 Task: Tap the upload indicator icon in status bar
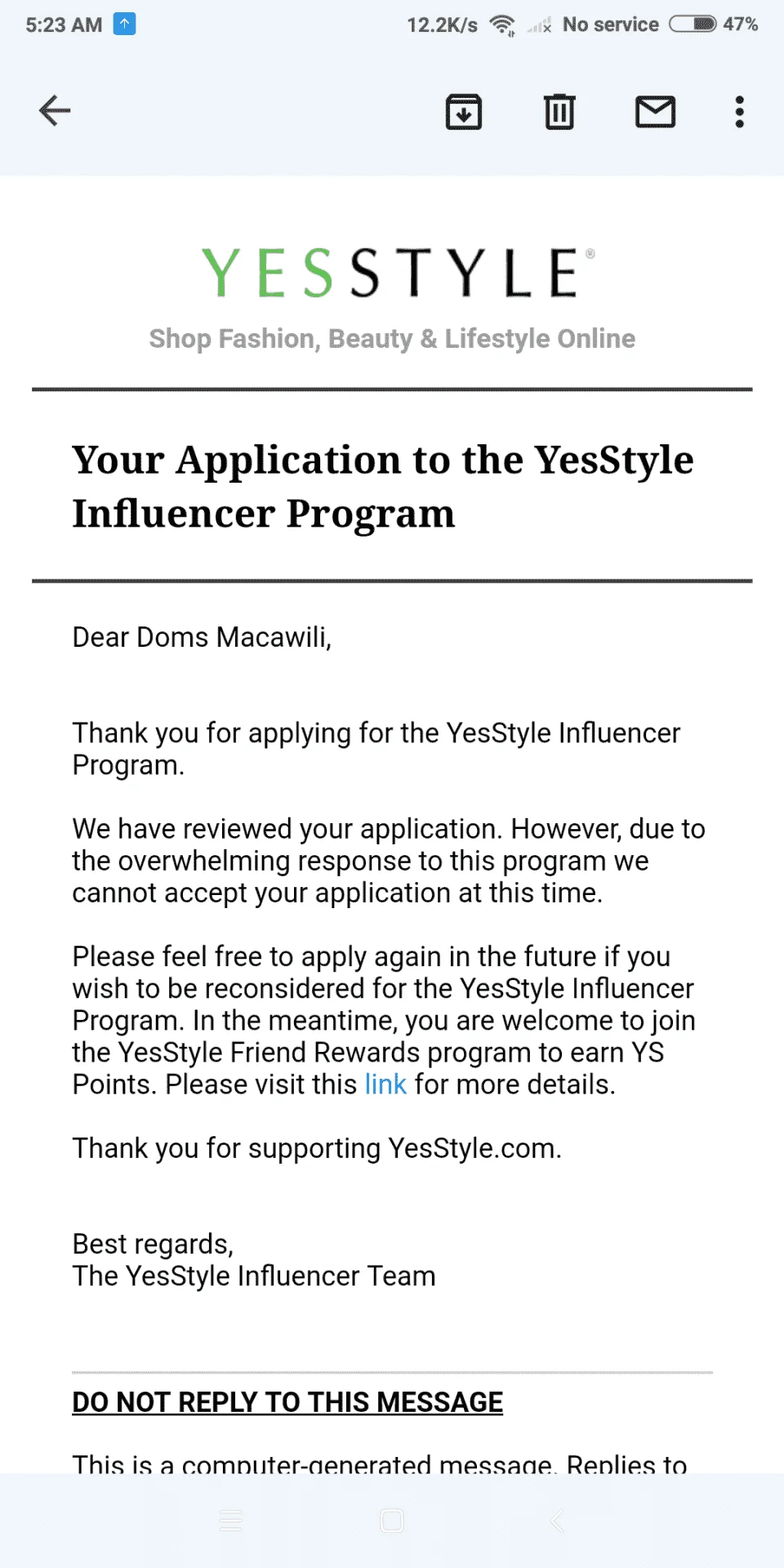[124, 24]
